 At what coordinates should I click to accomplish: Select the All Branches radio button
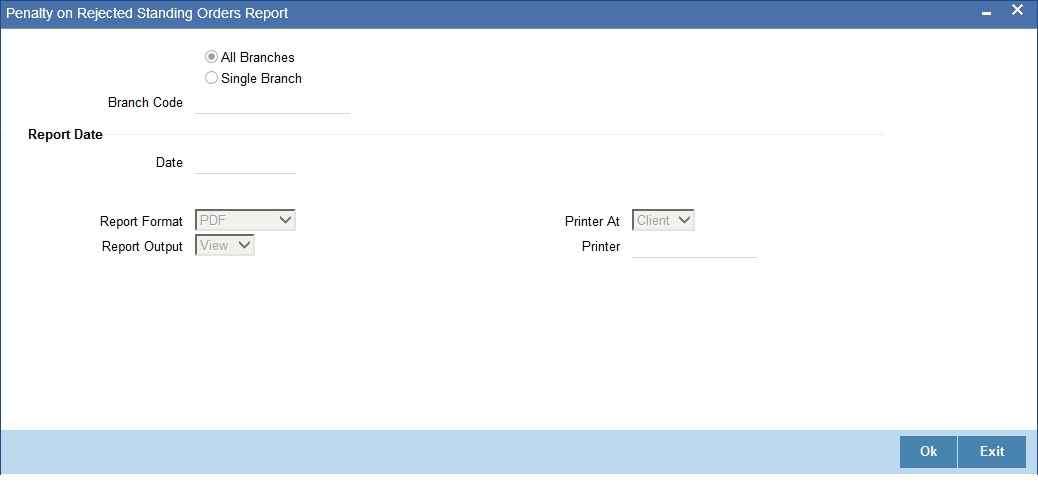[211, 57]
